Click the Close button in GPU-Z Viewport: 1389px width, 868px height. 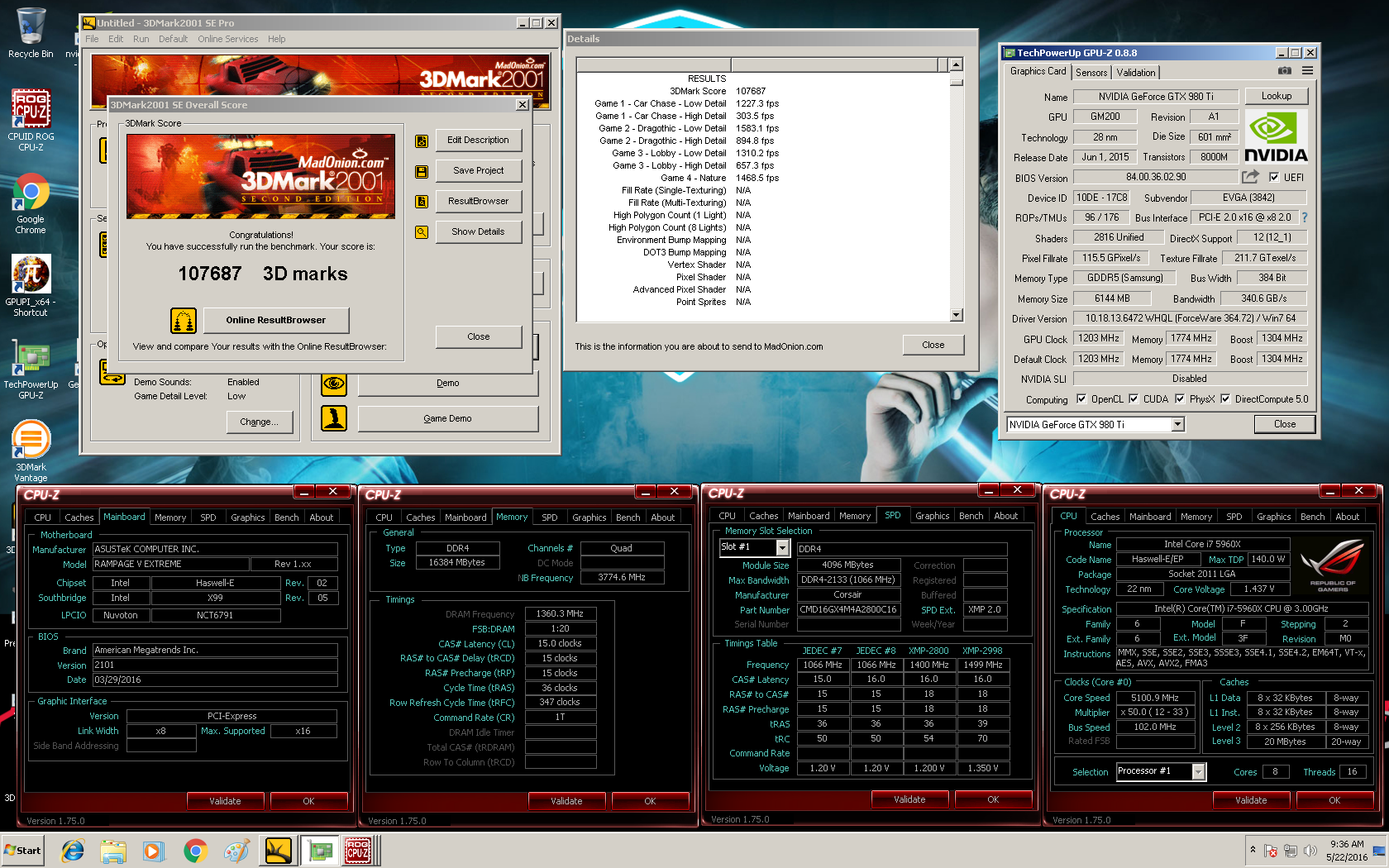1285,424
